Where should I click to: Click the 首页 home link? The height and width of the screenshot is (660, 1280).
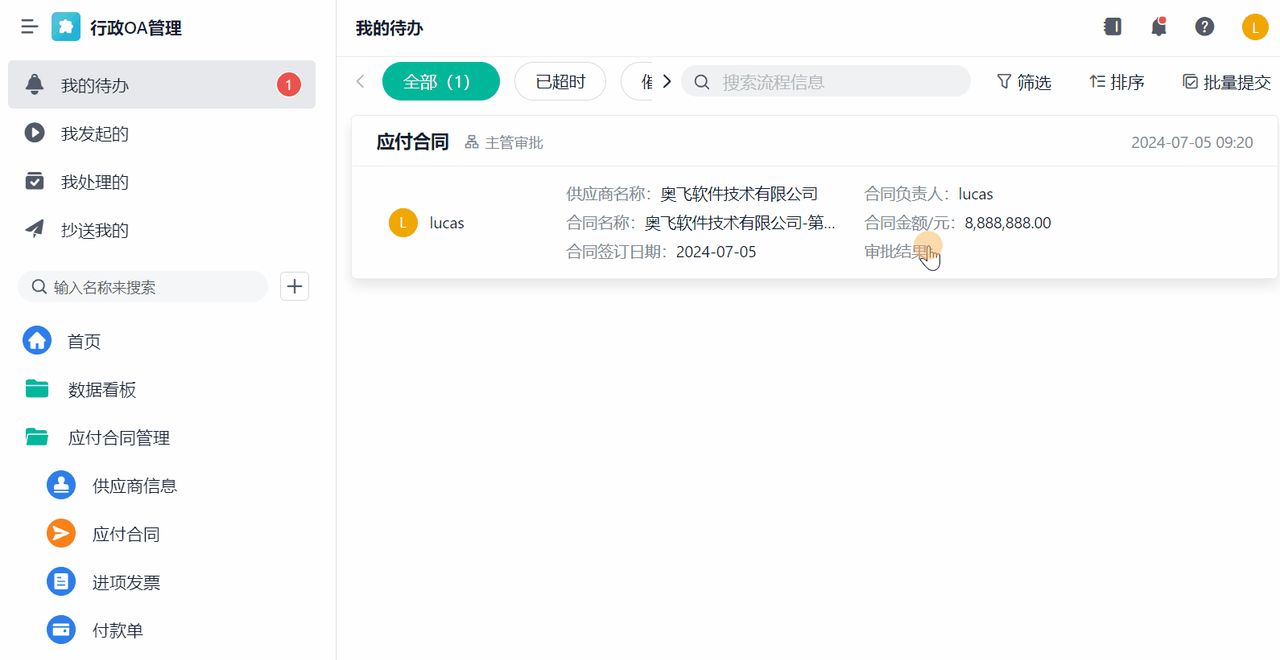tap(84, 341)
